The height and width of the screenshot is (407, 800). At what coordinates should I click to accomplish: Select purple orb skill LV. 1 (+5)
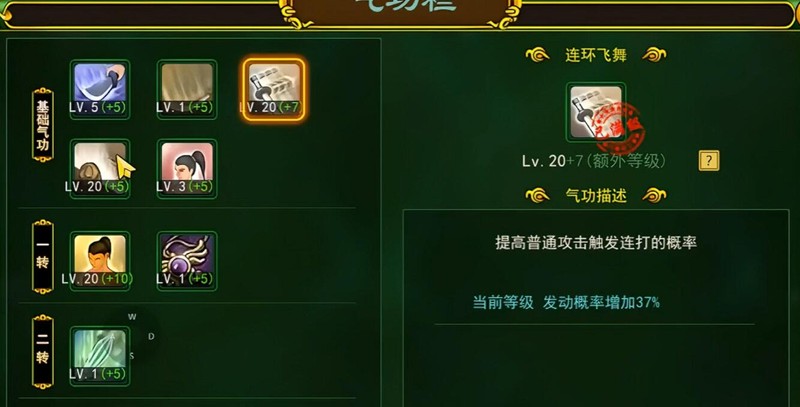(187, 261)
